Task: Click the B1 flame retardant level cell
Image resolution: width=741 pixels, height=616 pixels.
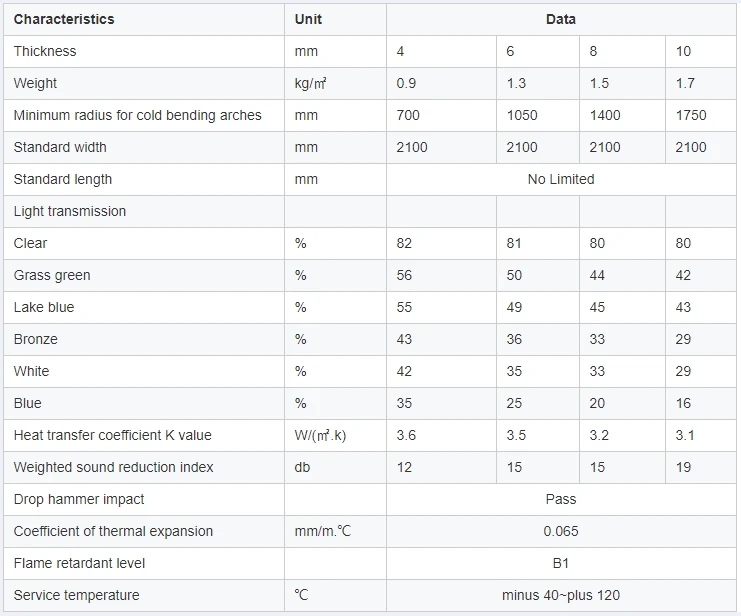Action: click(x=561, y=563)
